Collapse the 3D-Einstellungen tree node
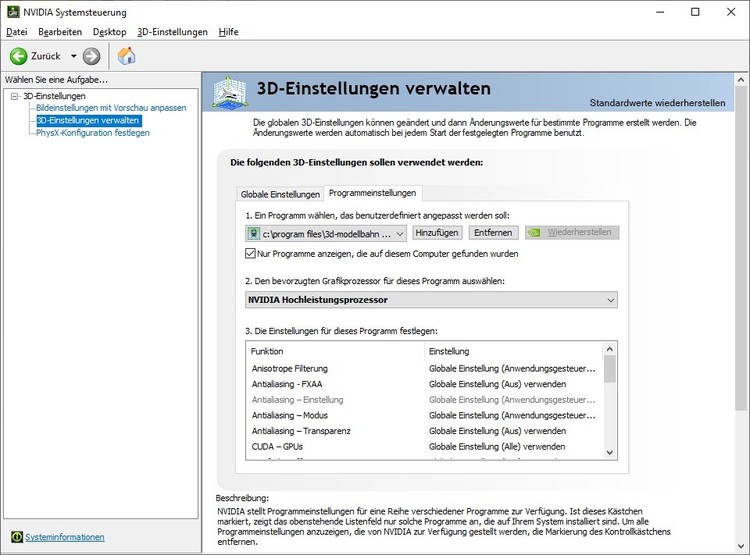This screenshot has height=555, width=750. coord(14,96)
